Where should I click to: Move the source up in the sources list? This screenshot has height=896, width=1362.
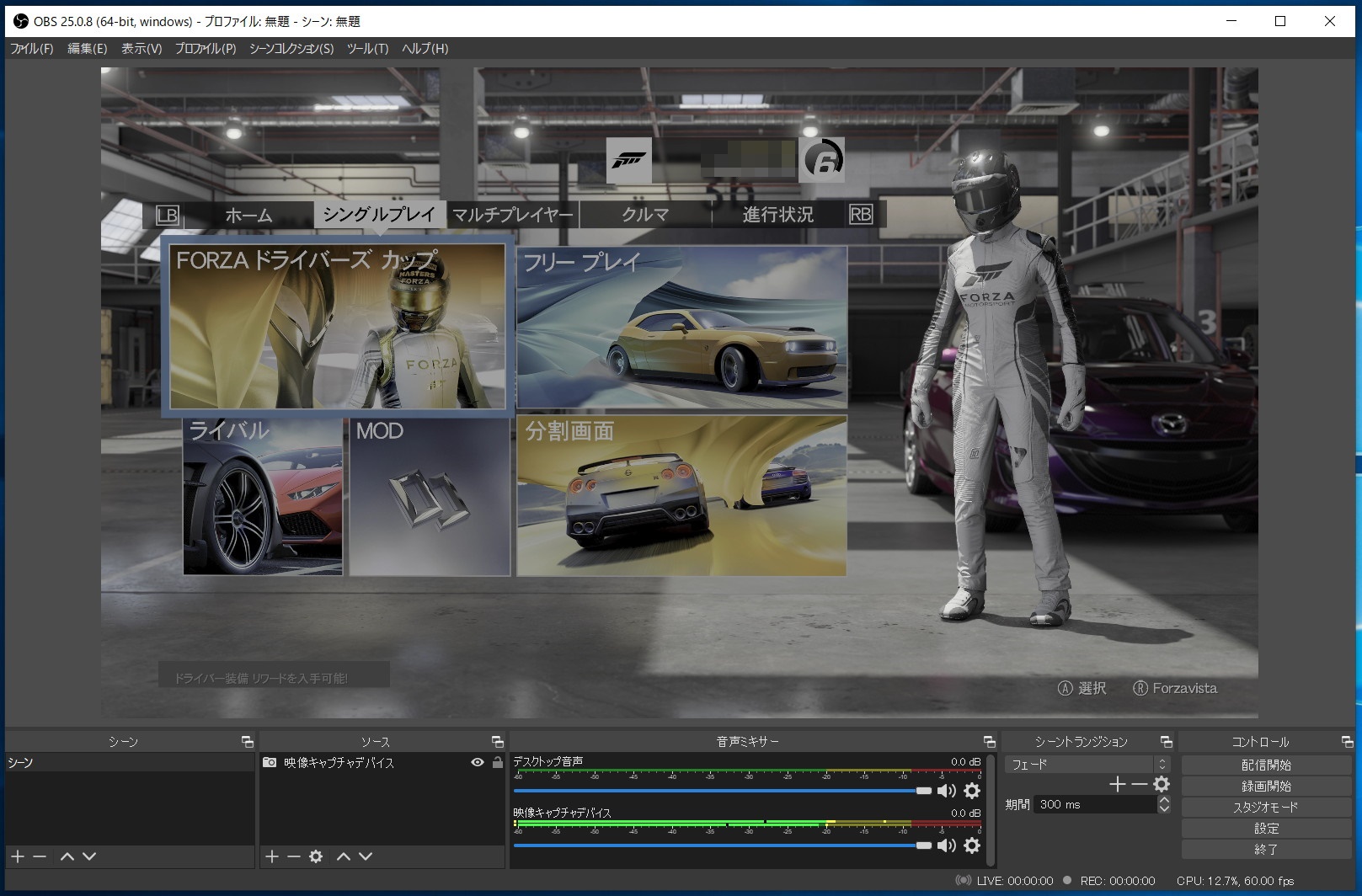point(344,856)
